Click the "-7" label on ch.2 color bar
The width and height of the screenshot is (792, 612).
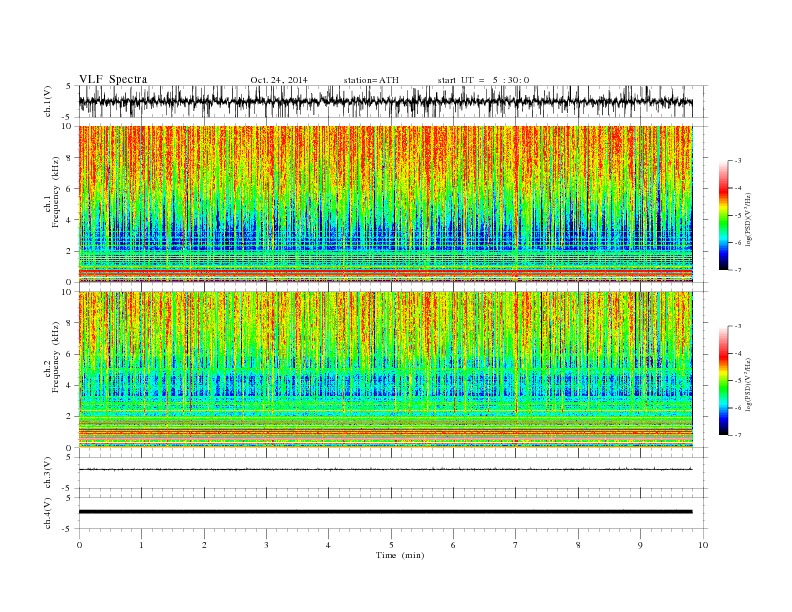point(738,435)
